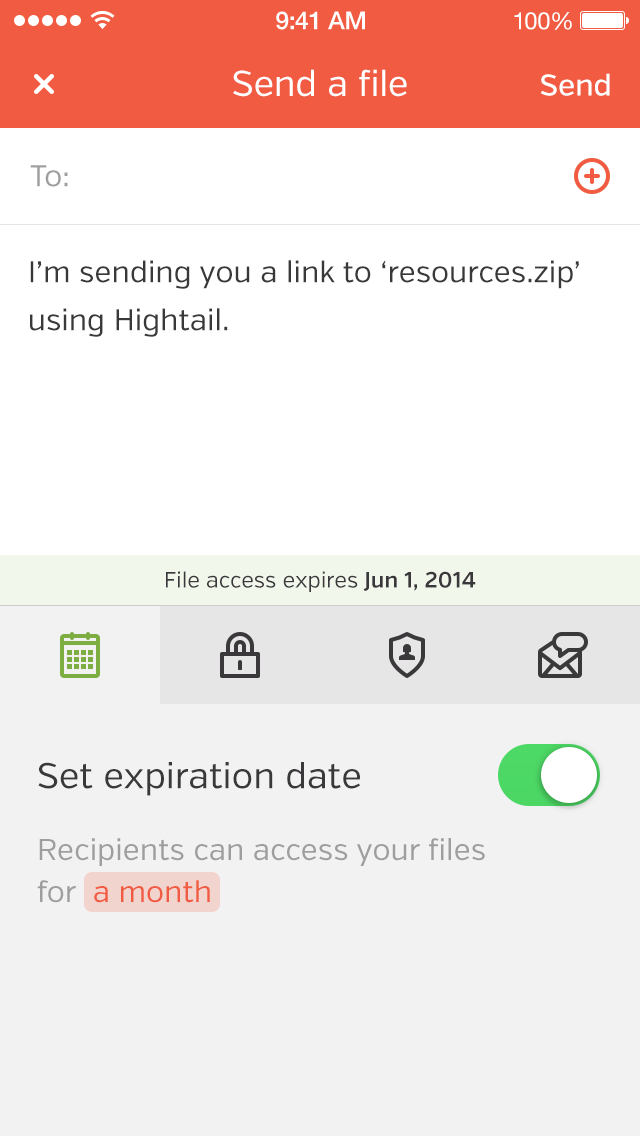
Task: Edit the message text about resources.zip
Action: pyautogui.click(x=305, y=296)
